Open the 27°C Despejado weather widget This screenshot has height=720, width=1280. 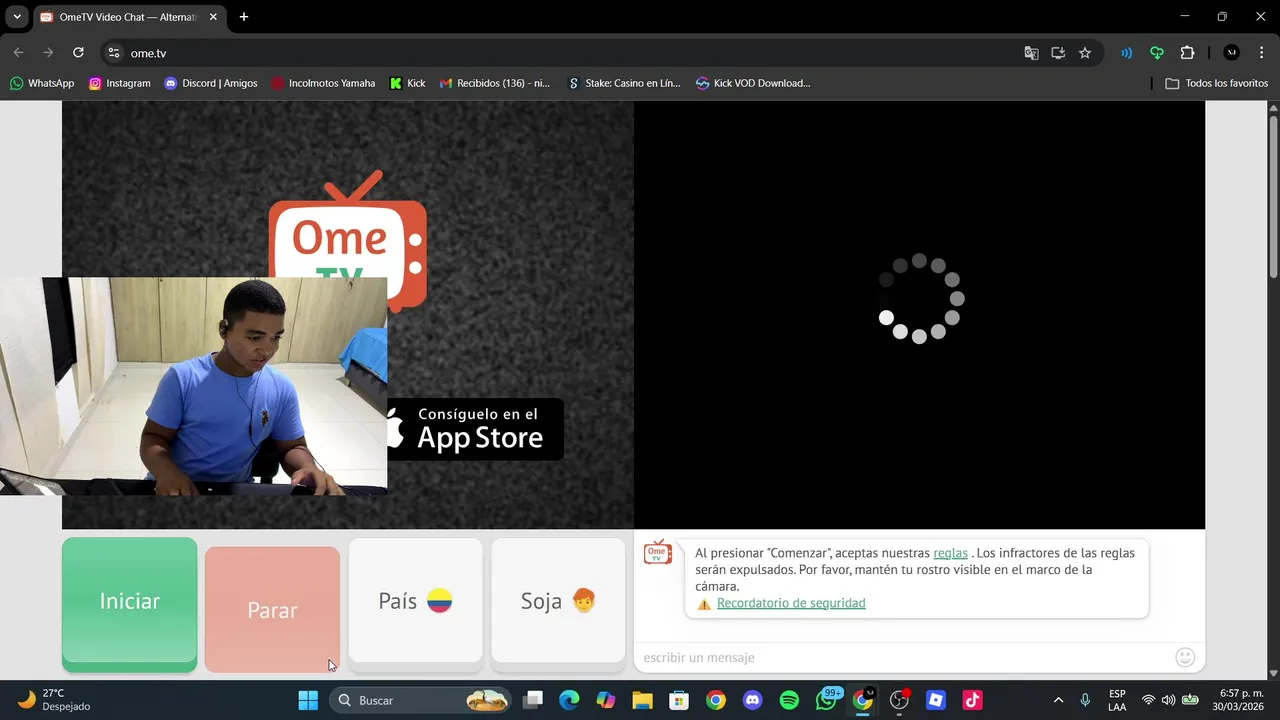pyautogui.click(x=55, y=700)
